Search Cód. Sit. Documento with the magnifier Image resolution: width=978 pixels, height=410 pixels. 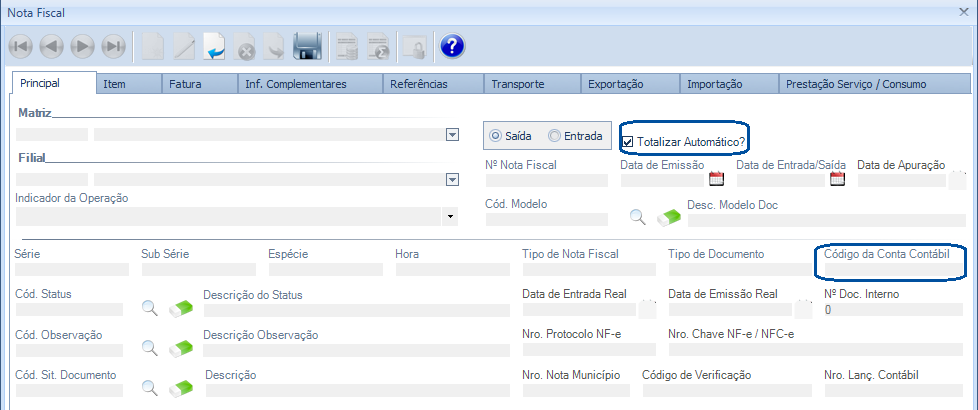pyautogui.click(x=150, y=388)
